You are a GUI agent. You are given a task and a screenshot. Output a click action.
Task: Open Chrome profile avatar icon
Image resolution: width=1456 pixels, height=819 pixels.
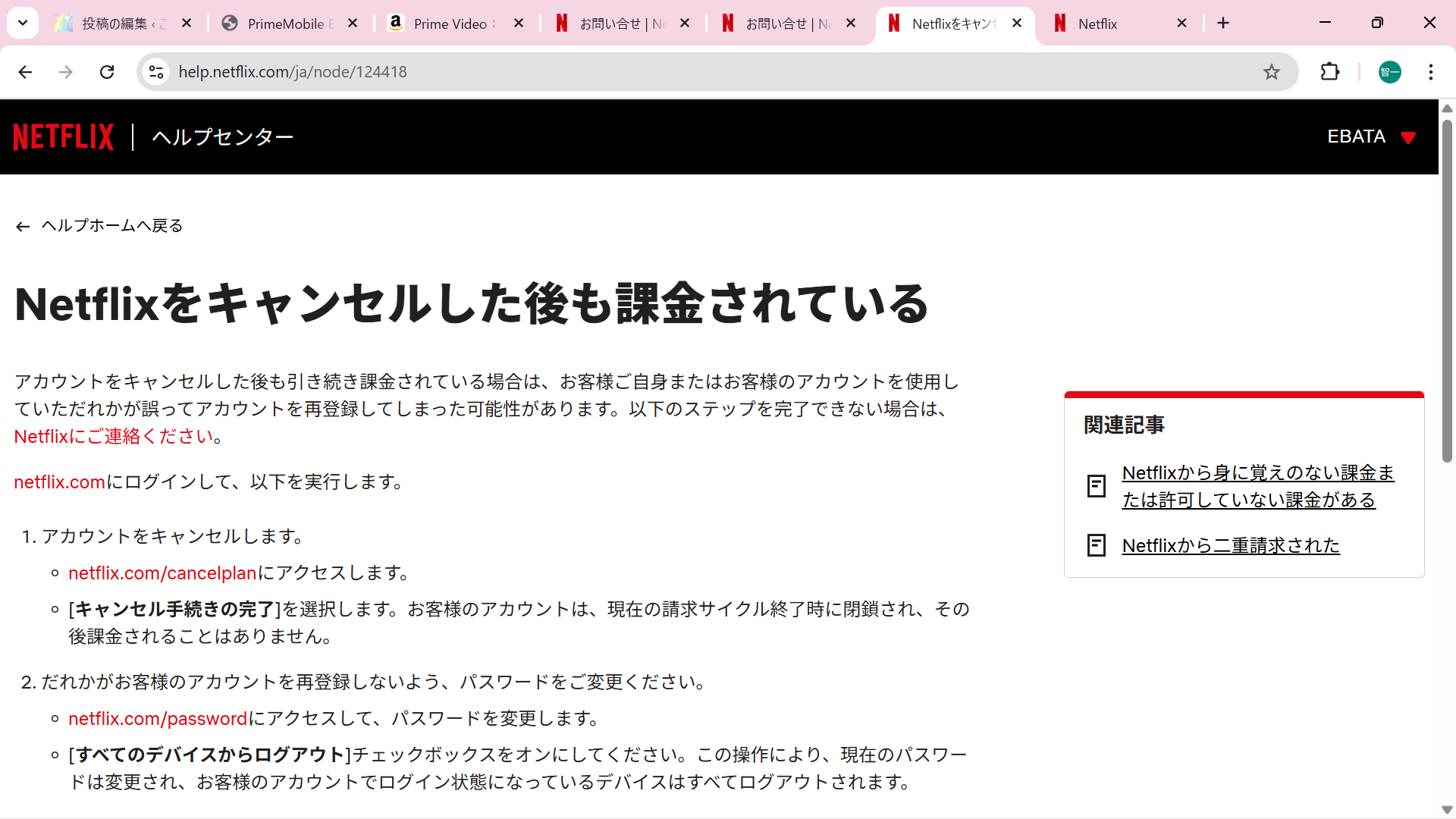pos(1389,72)
